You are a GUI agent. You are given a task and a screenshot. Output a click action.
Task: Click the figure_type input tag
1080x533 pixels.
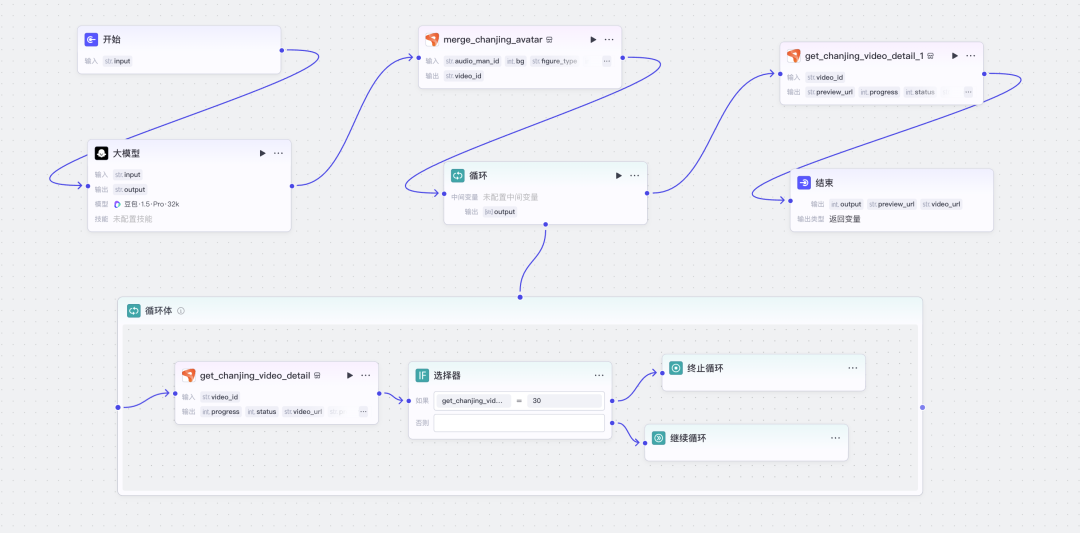pyautogui.click(x=554, y=61)
